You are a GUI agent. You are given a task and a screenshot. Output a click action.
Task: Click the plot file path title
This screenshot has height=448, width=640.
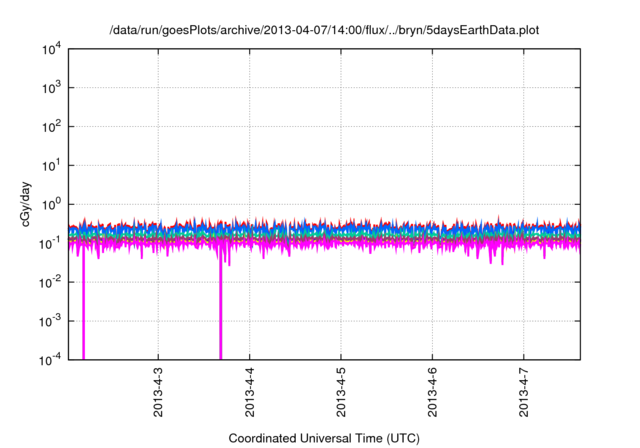pos(324,30)
